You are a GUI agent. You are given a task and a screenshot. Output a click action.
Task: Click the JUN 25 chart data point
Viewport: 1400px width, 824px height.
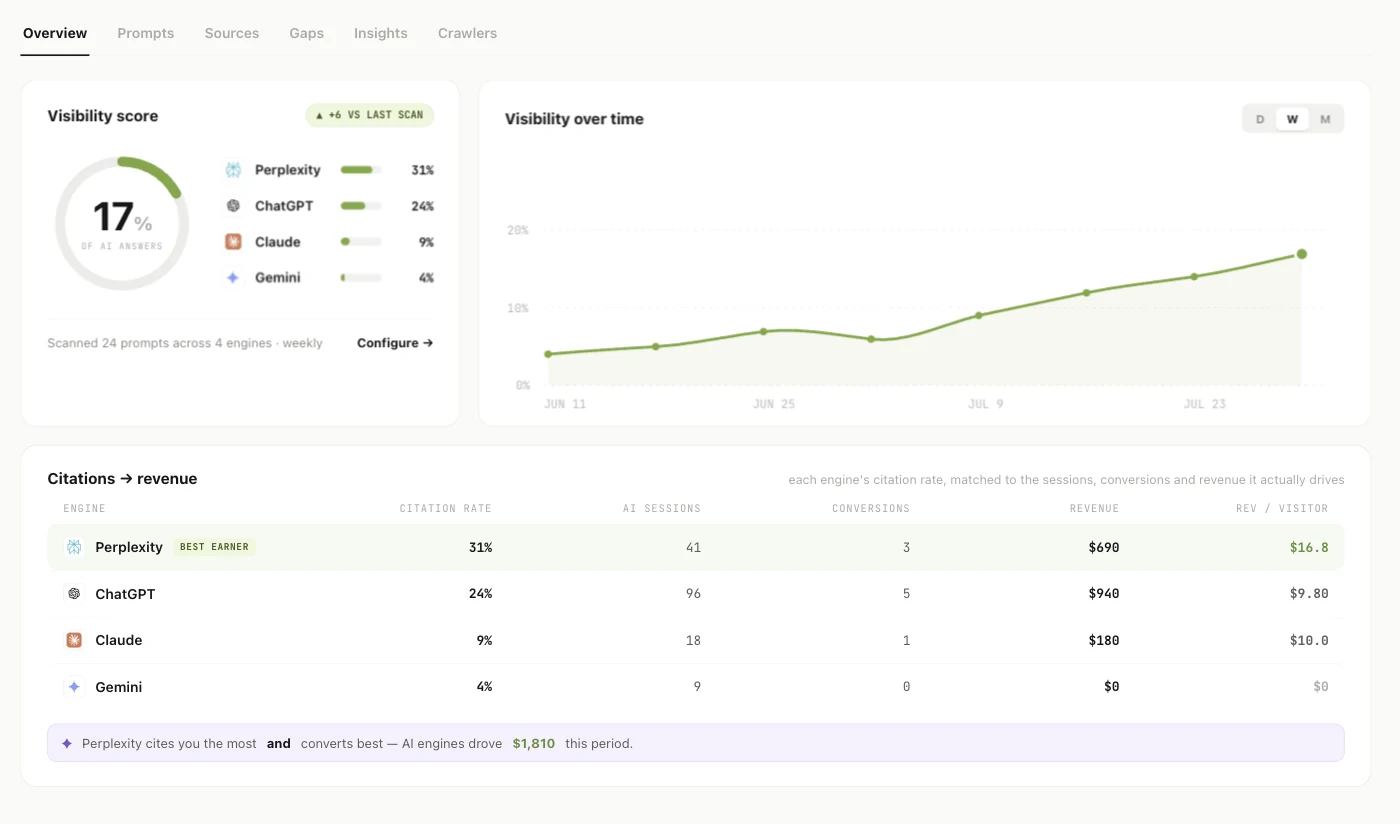point(763,331)
